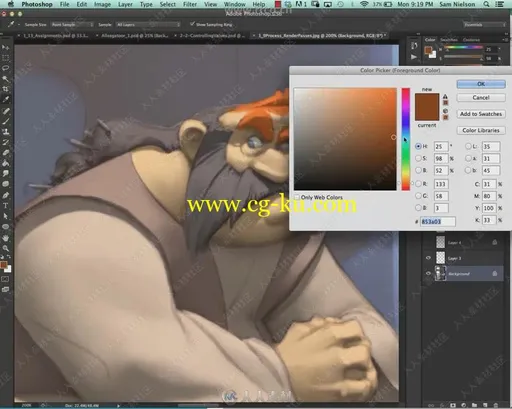Open the Window menu
Viewport: 512px width, 409px height.
(x=235, y=4)
